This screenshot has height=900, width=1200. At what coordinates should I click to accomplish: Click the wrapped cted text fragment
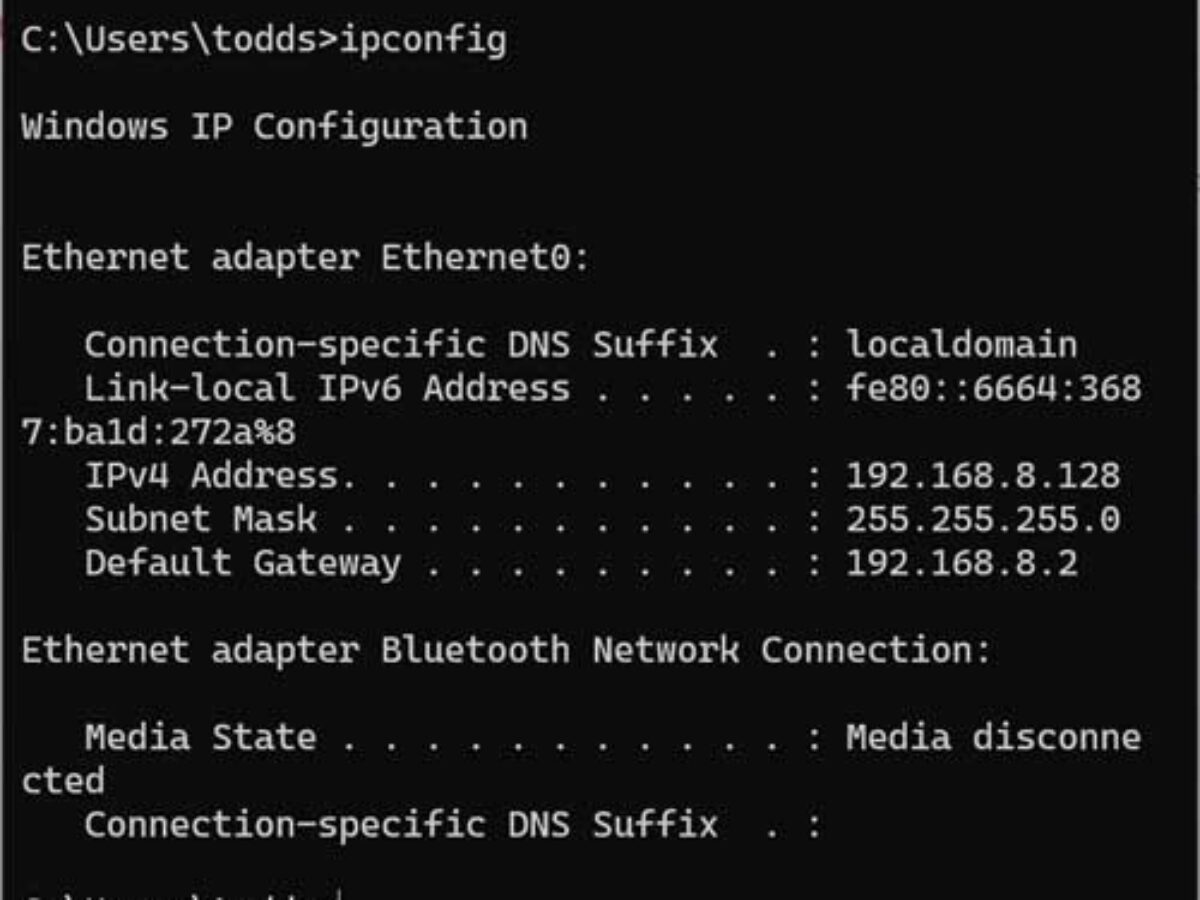point(62,781)
